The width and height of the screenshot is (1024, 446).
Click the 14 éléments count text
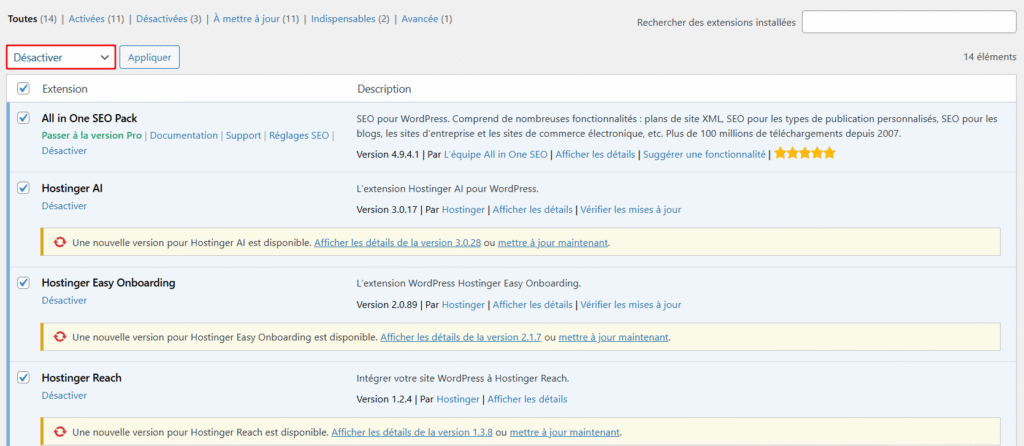point(990,57)
